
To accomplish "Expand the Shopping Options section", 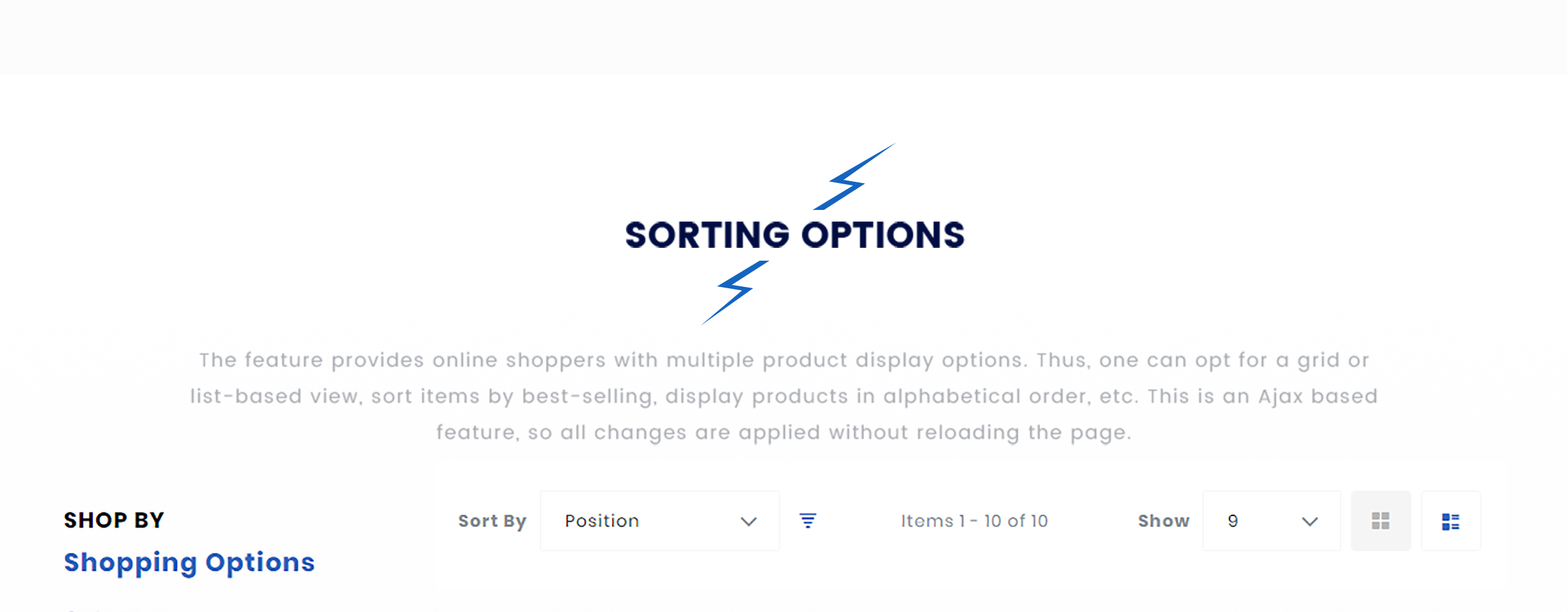I will click(x=189, y=562).
